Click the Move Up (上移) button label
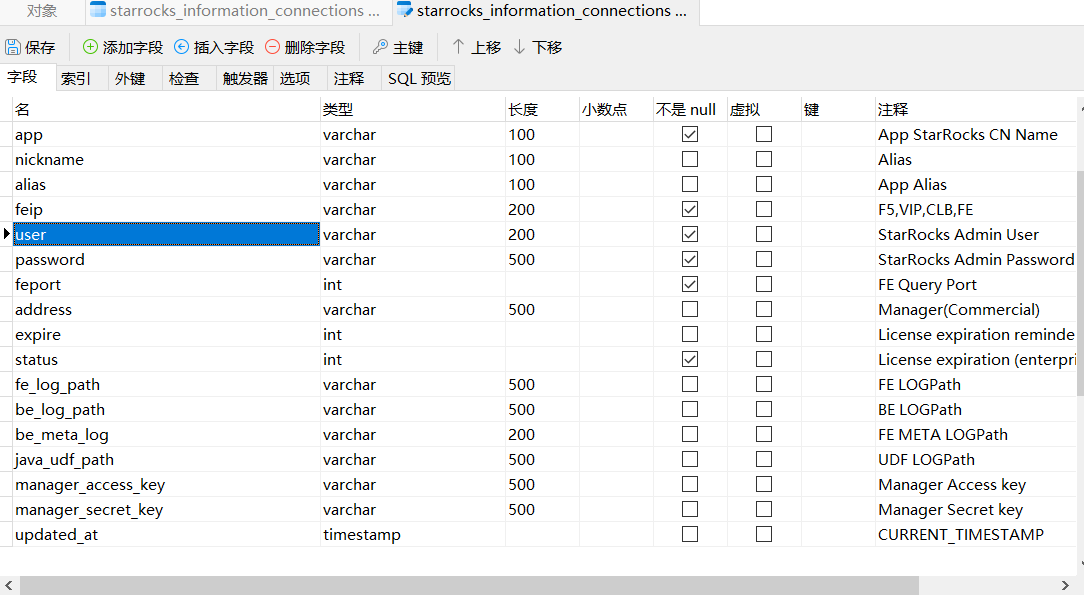 click(x=486, y=48)
